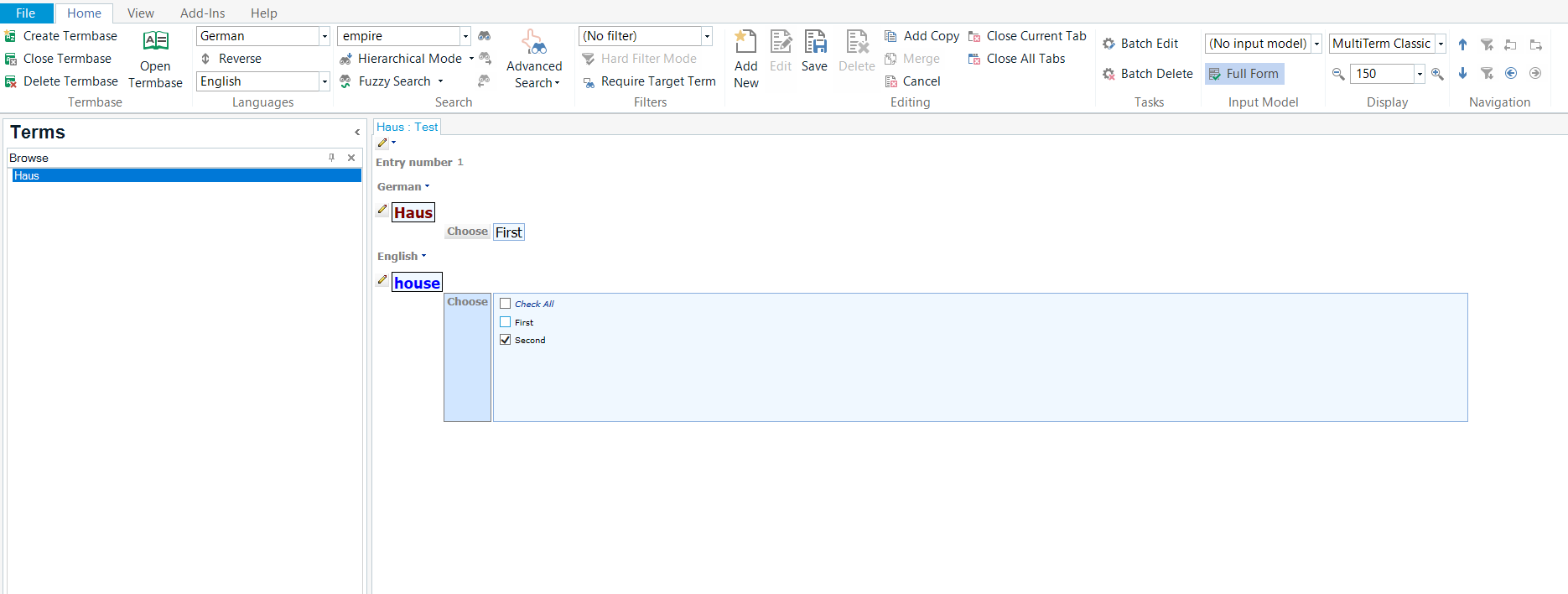This screenshot has width=1568, height=594.
Task: Expand the German source language dropdown
Action: [325, 36]
